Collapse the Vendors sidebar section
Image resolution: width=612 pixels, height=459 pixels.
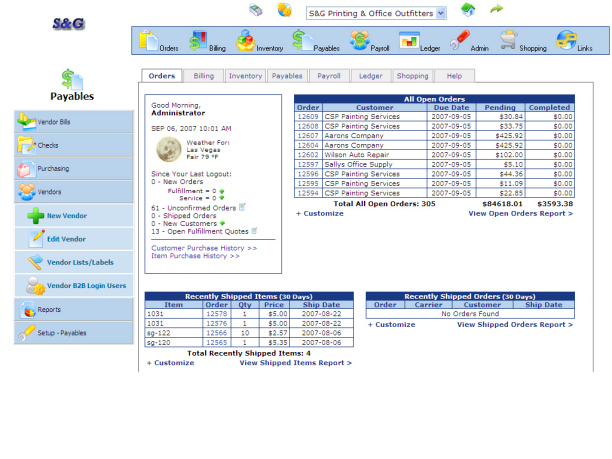point(73,192)
